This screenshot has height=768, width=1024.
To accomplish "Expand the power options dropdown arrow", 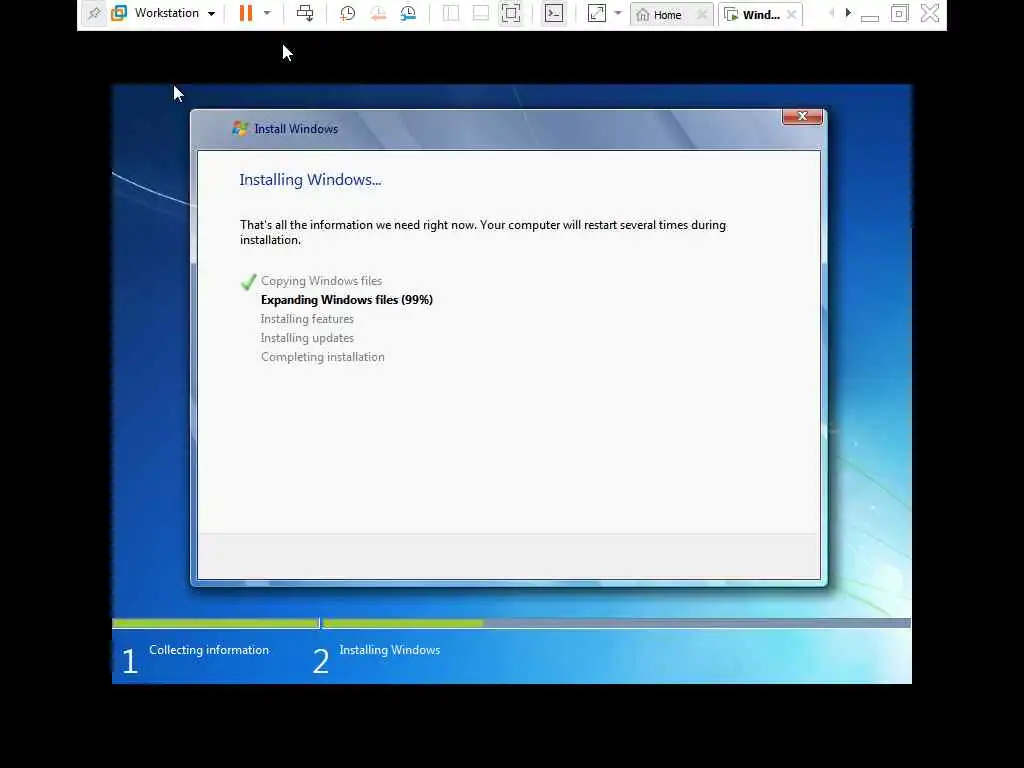I will (267, 13).
